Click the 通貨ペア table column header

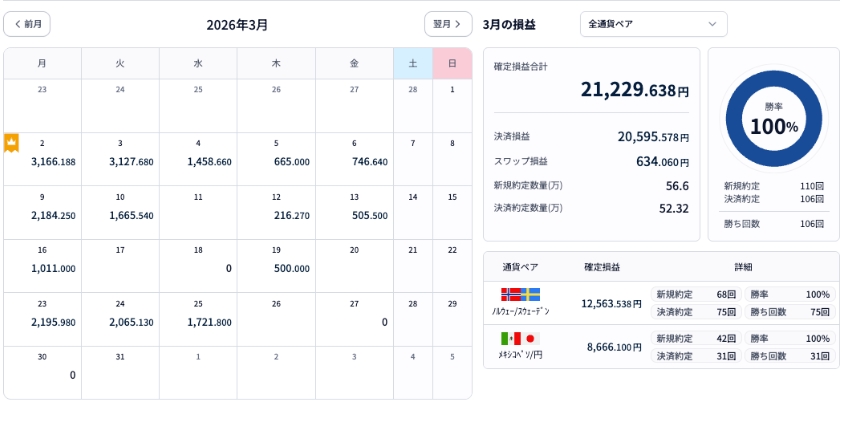pos(520,267)
